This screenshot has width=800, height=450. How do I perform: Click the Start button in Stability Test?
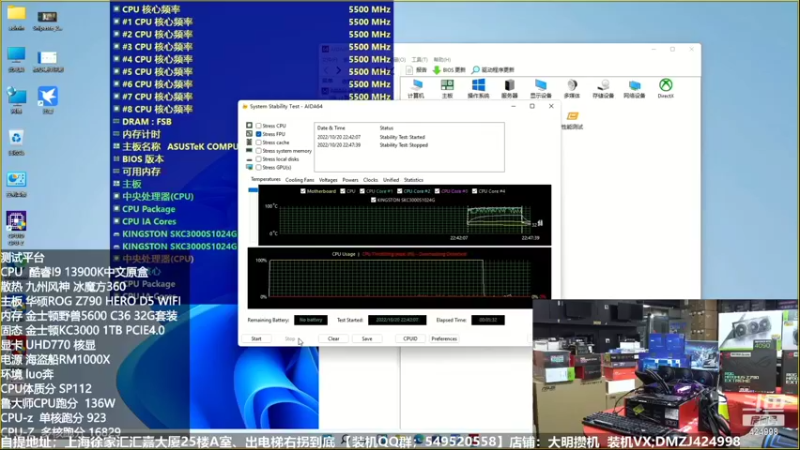click(x=256, y=339)
